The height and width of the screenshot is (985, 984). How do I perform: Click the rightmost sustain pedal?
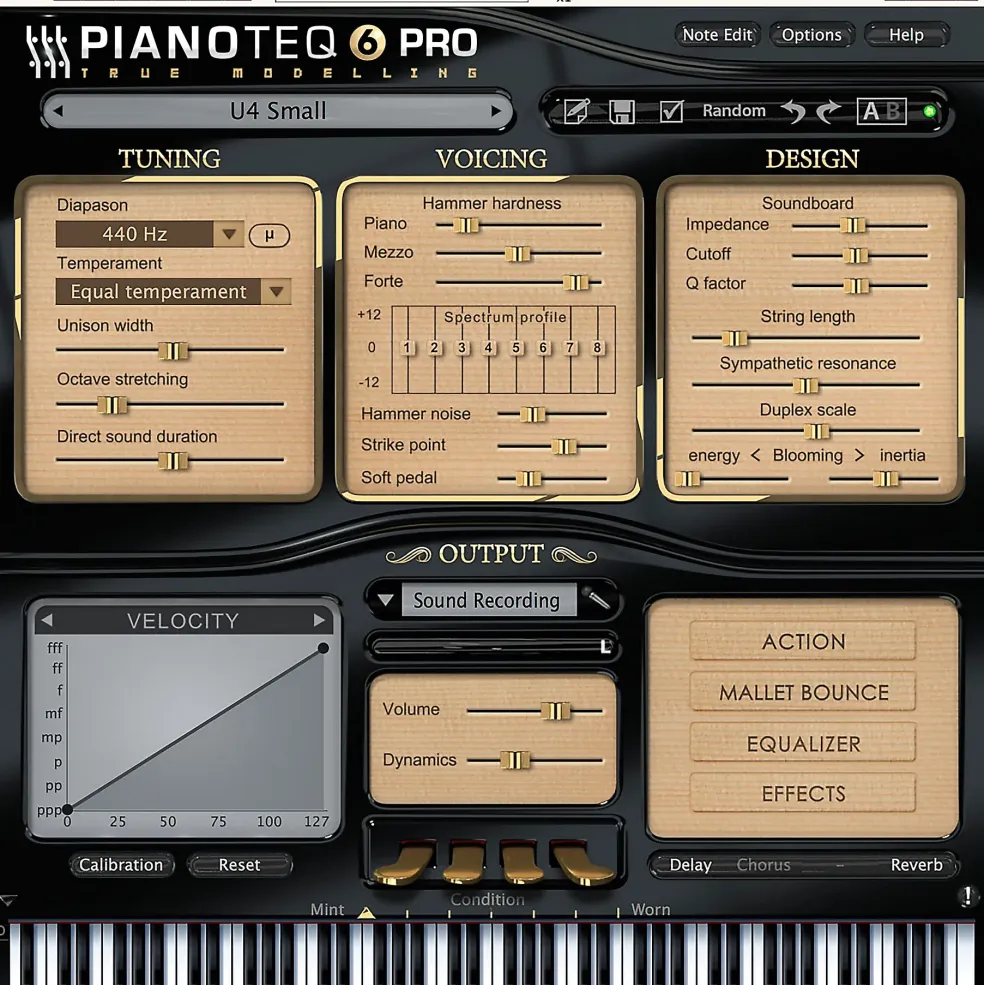coord(581,863)
